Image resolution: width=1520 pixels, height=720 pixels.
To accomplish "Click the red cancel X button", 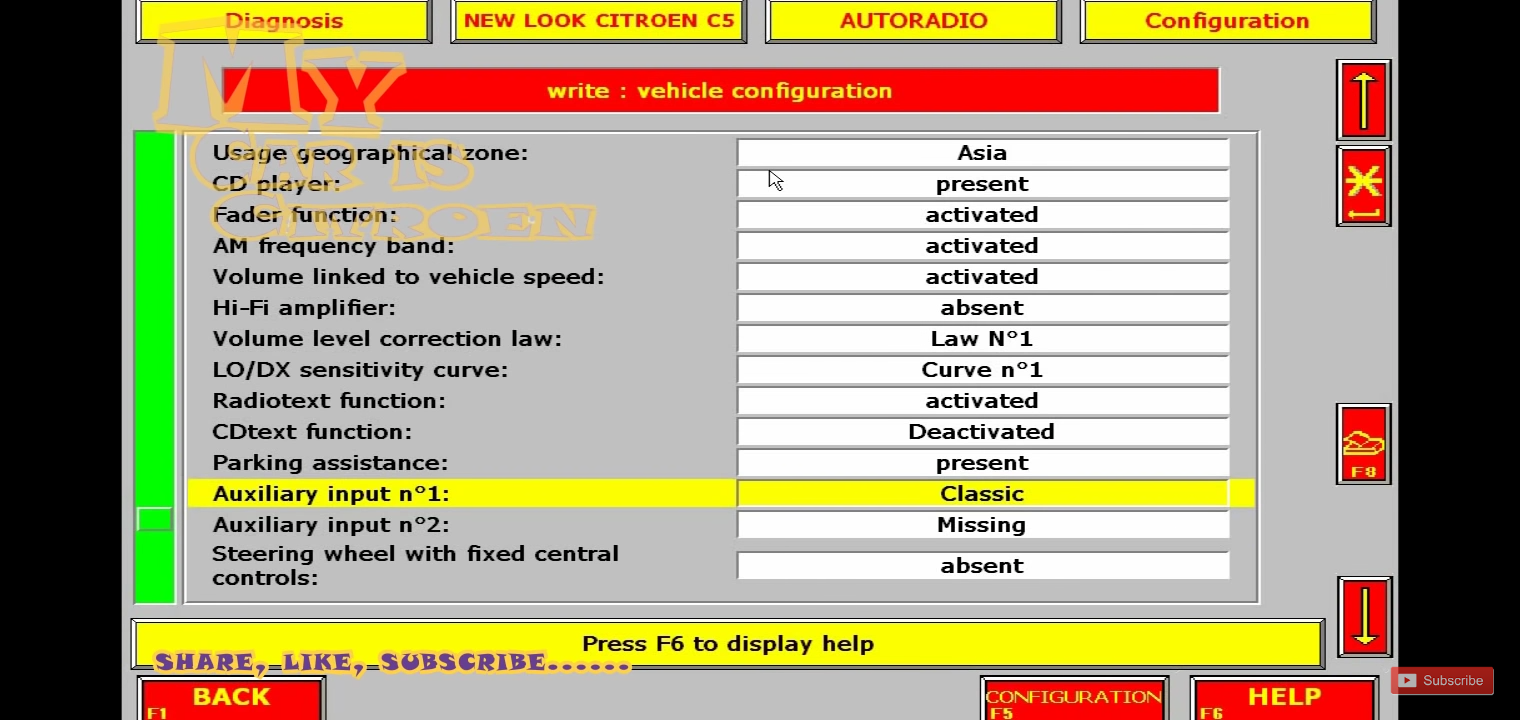I will (1364, 186).
